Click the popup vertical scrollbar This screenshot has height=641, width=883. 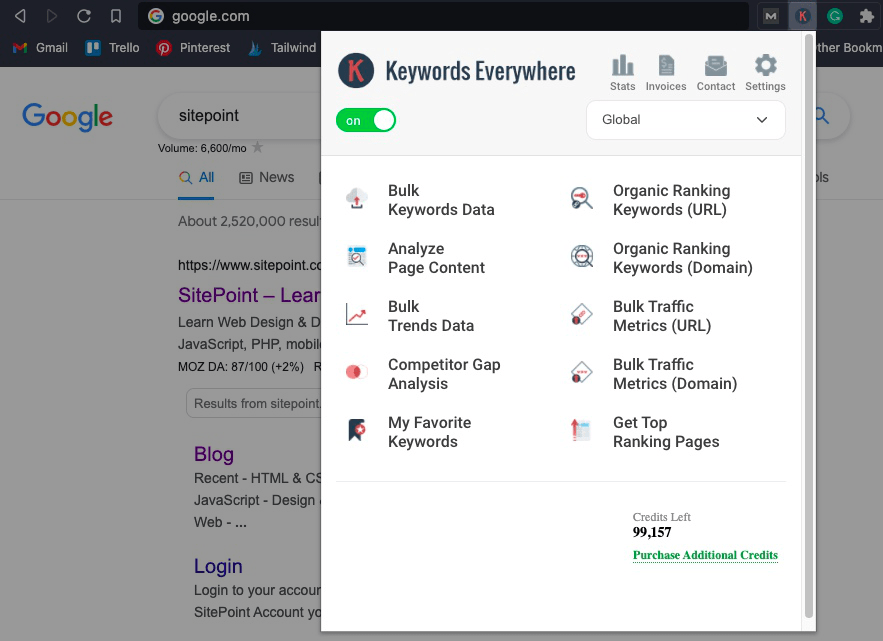click(809, 326)
